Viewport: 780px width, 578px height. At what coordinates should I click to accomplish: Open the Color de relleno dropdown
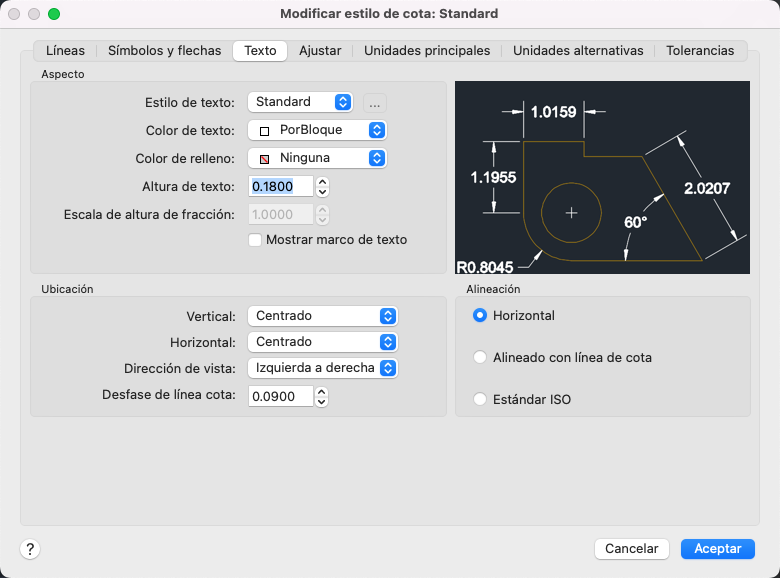click(x=317, y=158)
